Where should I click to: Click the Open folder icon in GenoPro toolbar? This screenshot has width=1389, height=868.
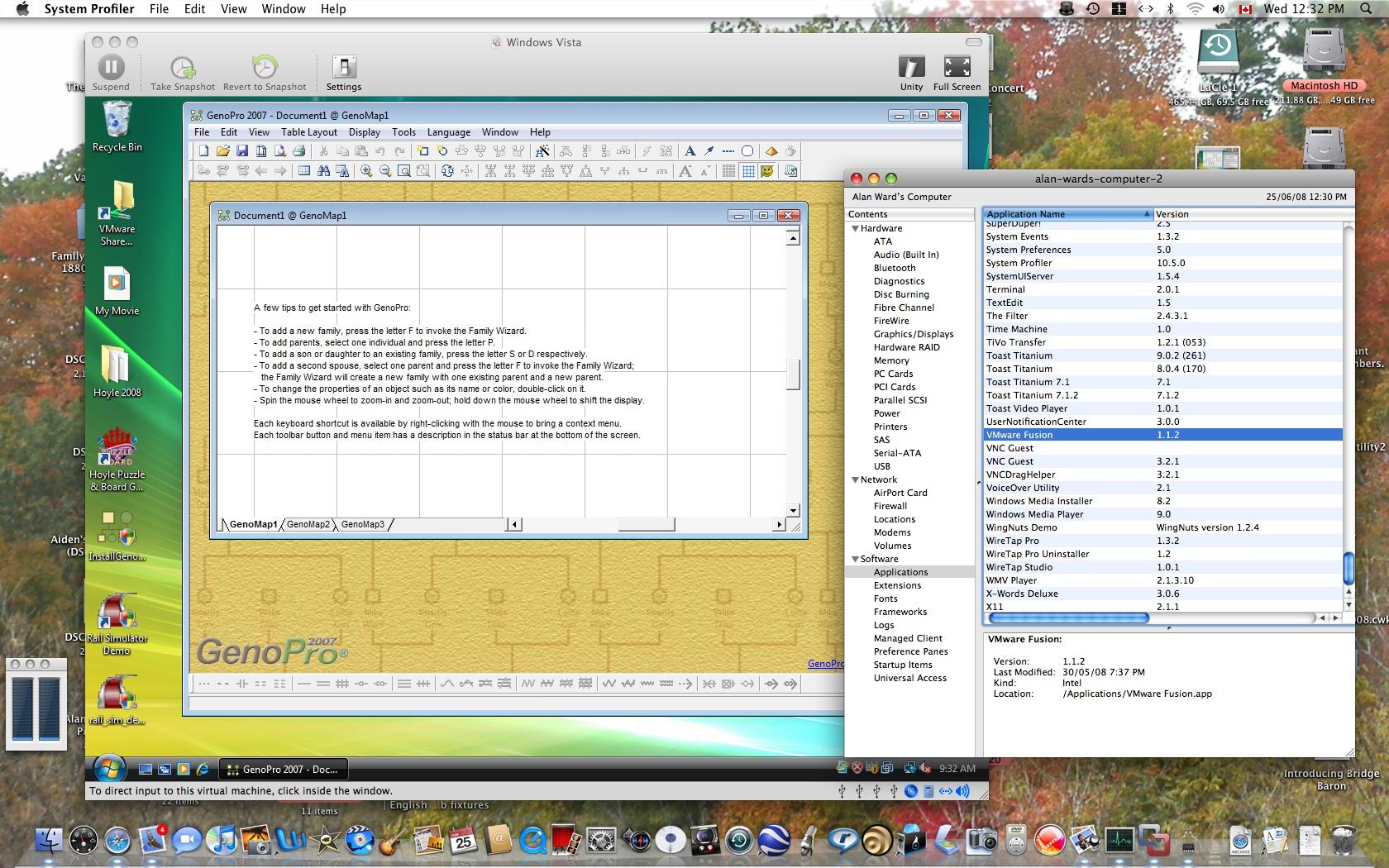[x=222, y=151]
